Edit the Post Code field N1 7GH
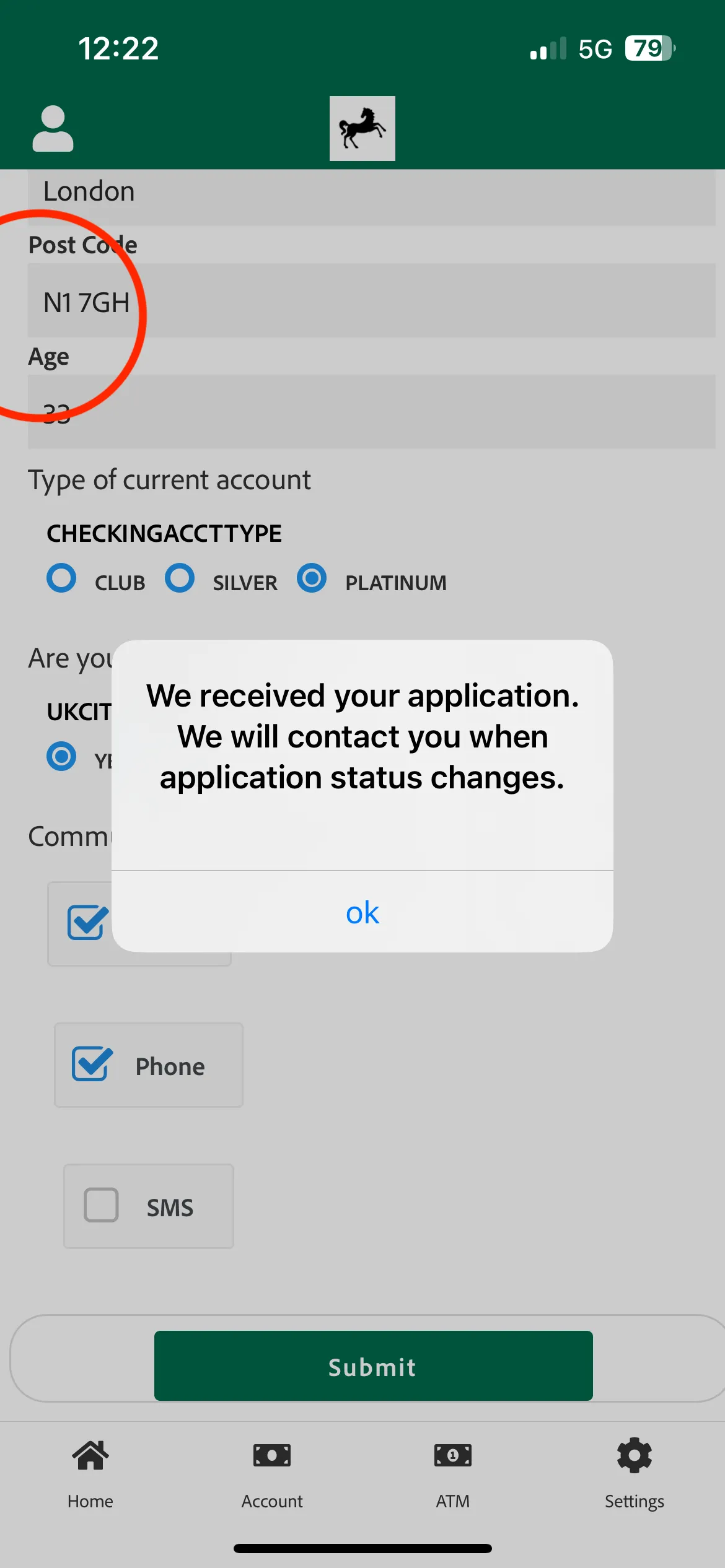725x1568 pixels. click(x=372, y=300)
